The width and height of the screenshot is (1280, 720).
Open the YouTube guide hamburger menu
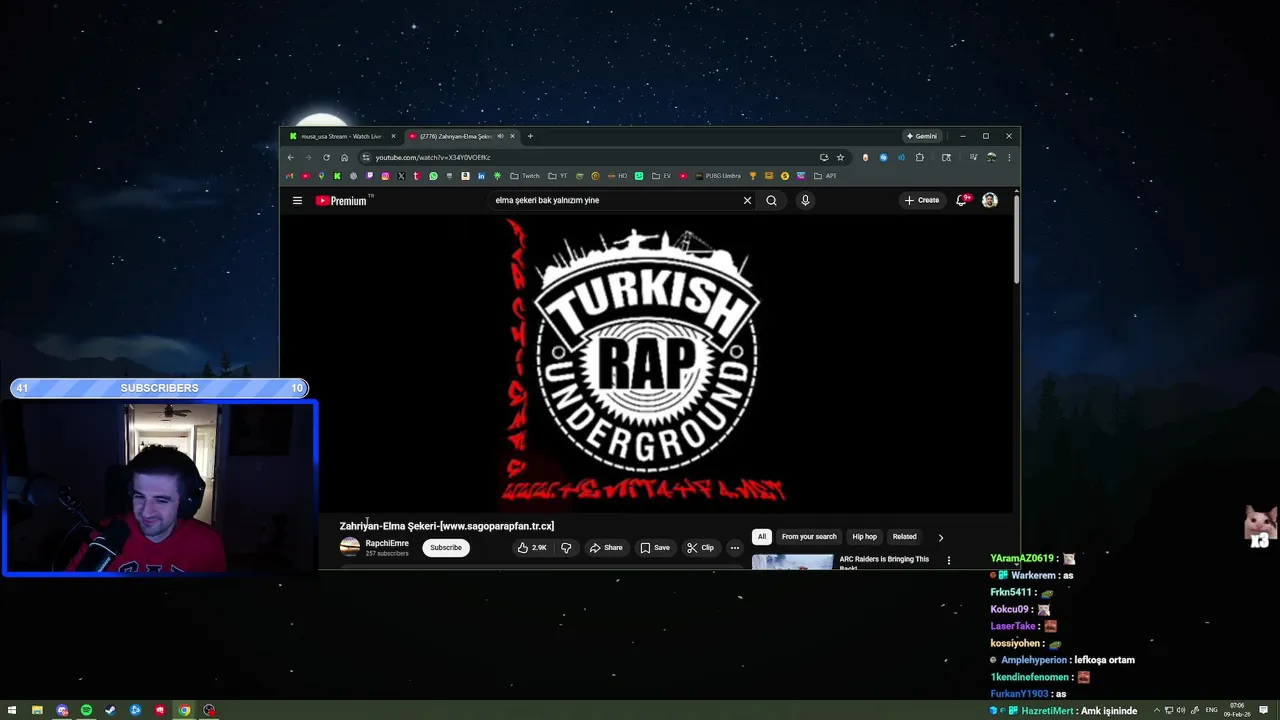click(x=297, y=201)
